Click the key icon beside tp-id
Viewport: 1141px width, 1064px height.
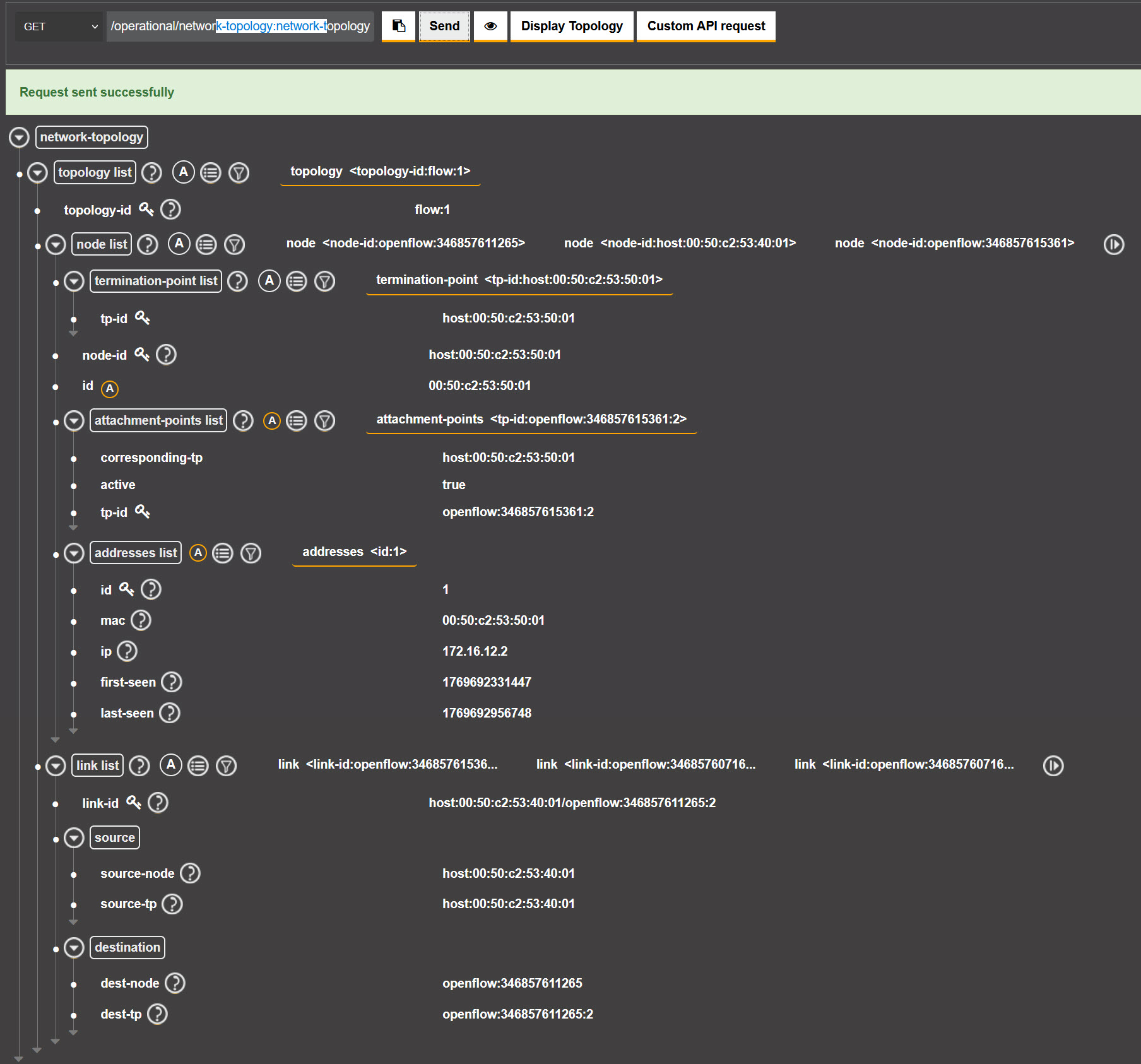coord(143,318)
